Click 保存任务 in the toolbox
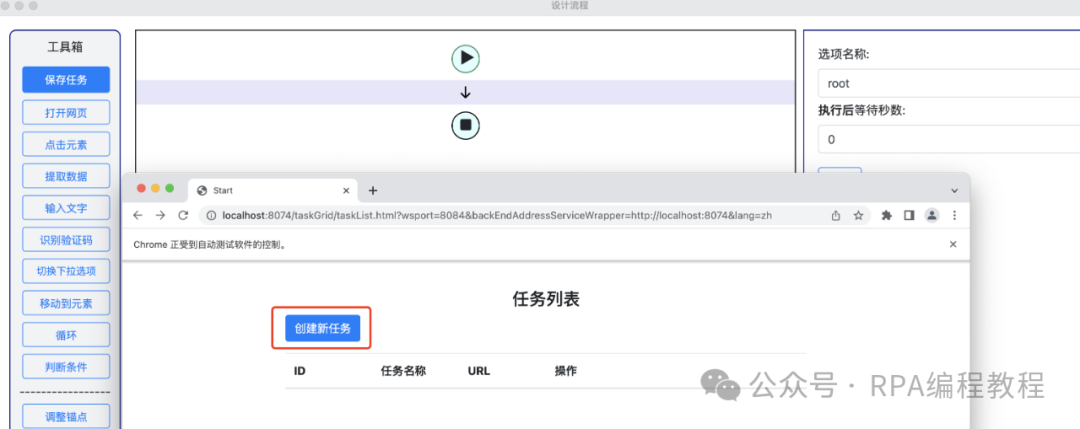 66,80
